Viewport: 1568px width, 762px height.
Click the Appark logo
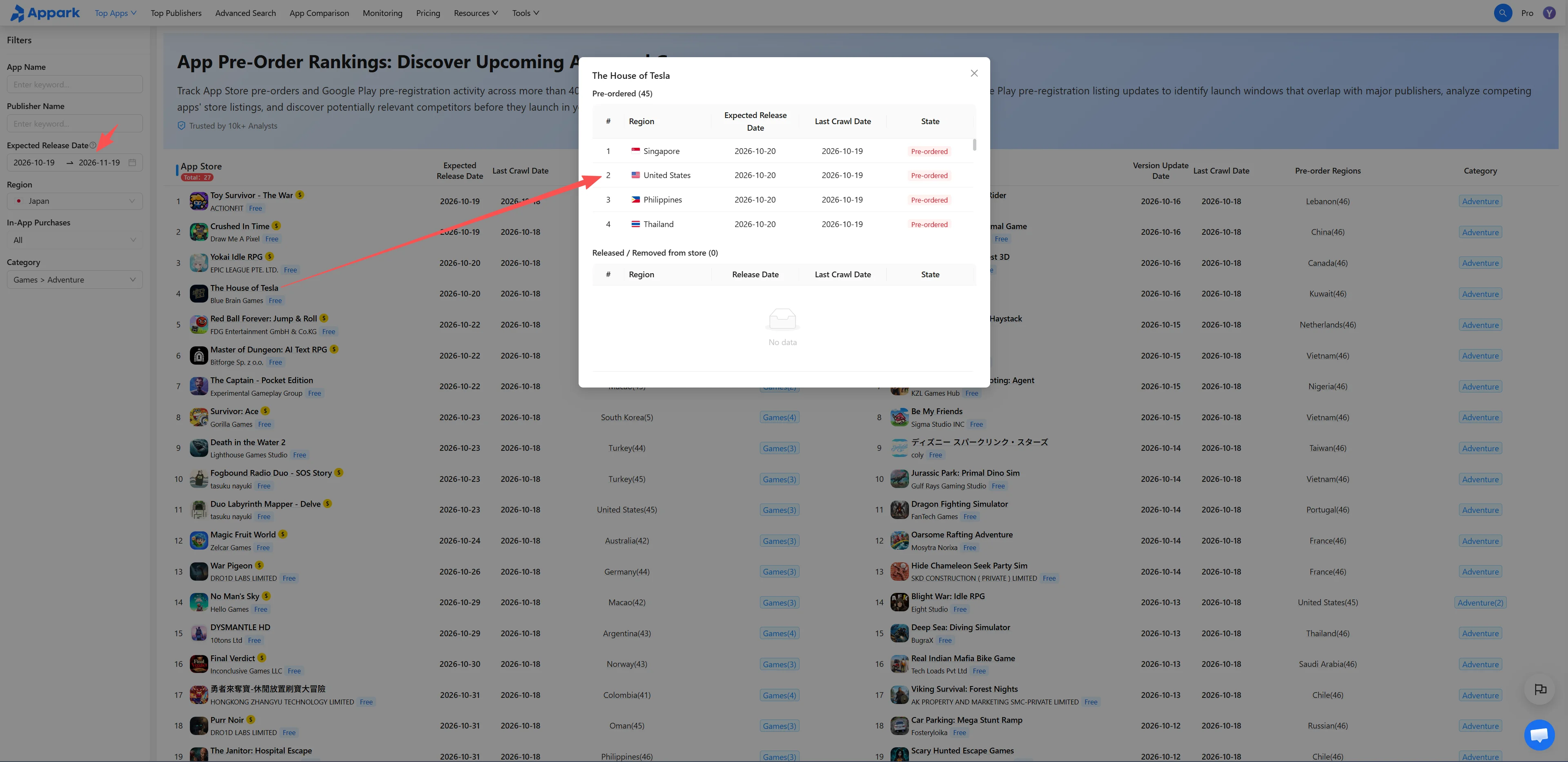(x=45, y=13)
